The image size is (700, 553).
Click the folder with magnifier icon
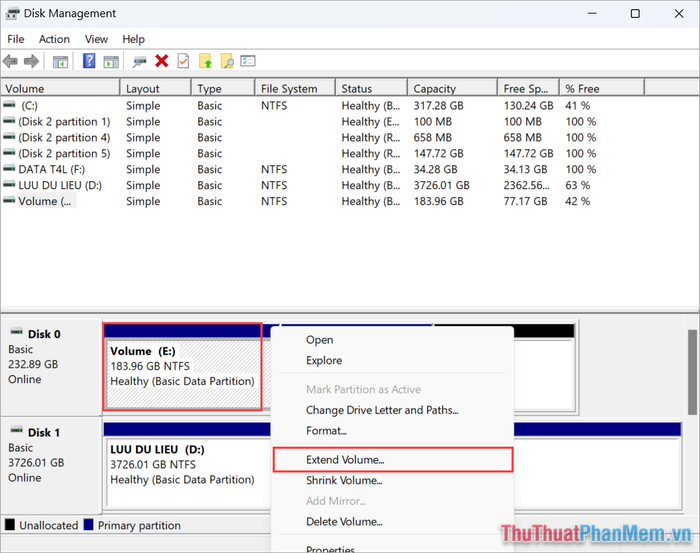227,61
